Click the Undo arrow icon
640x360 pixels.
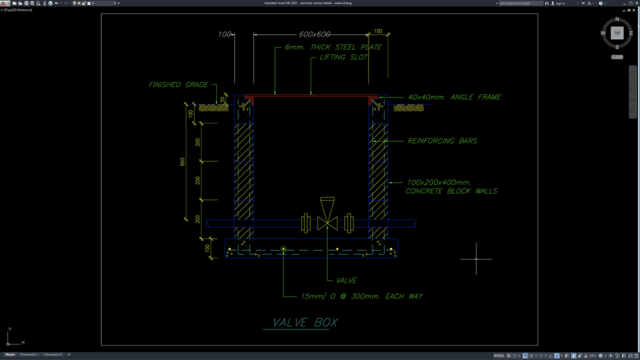(56, 3)
